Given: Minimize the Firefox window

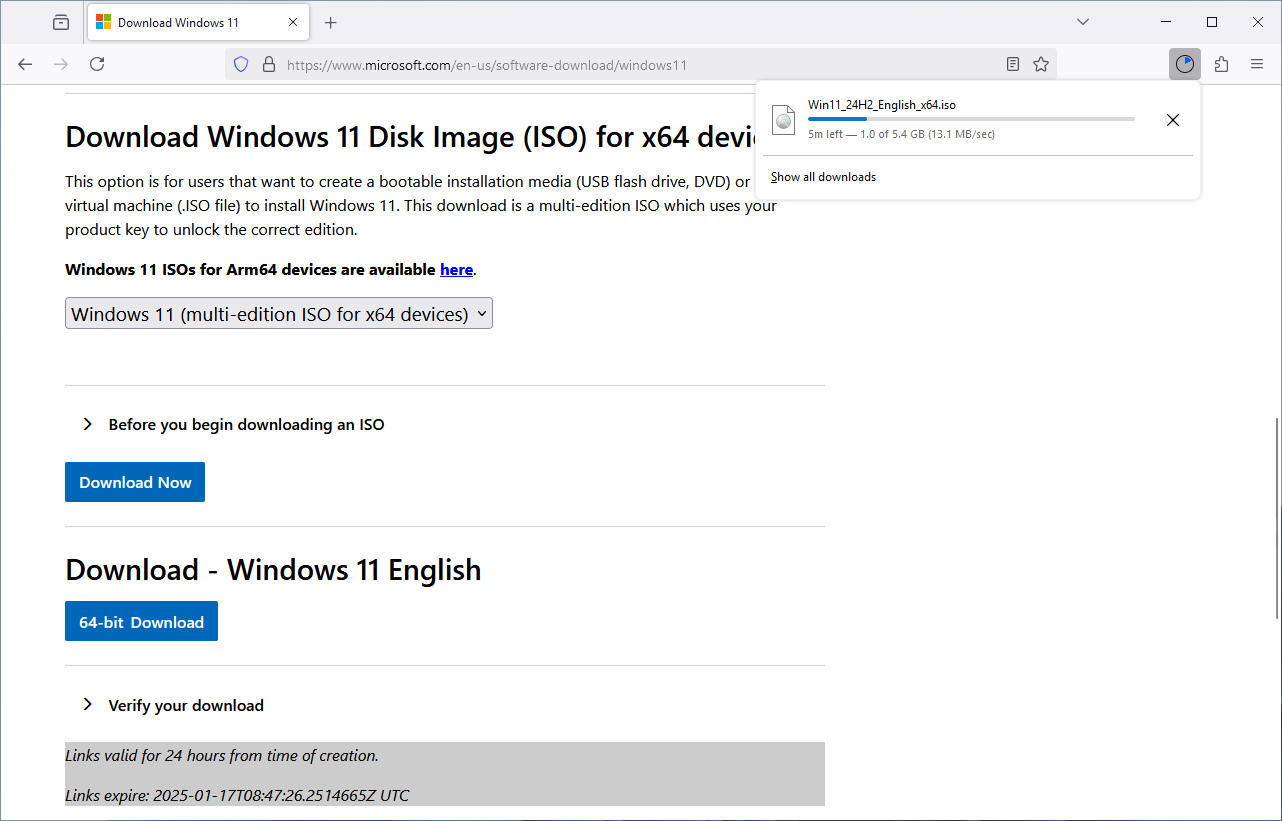Looking at the screenshot, I should coord(1166,22).
